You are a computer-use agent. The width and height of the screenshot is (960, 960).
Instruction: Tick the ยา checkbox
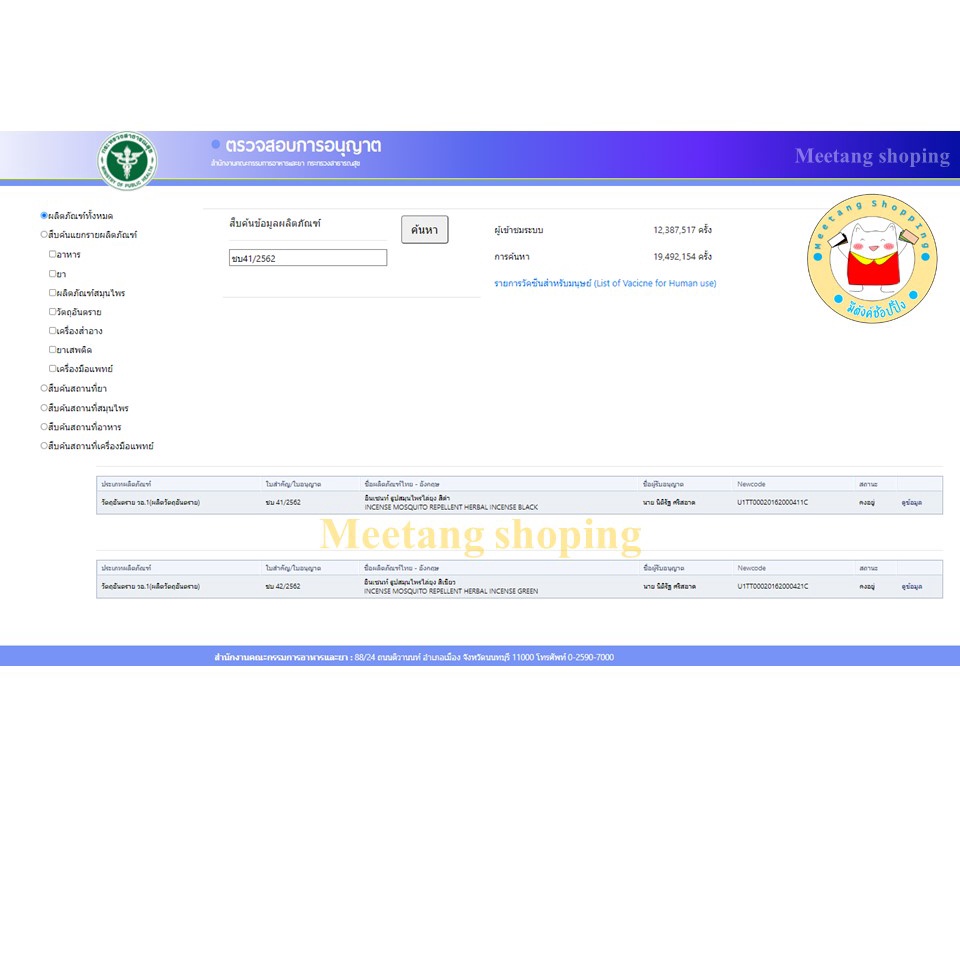53,273
